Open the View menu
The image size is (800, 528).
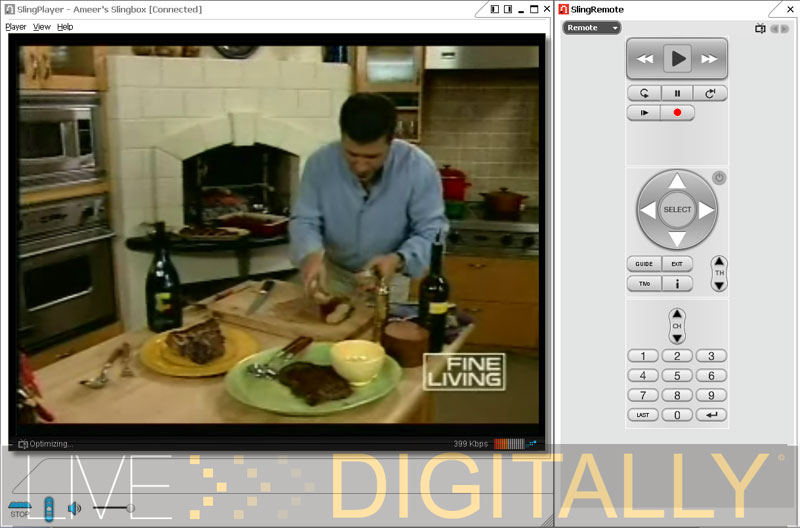[42, 27]
